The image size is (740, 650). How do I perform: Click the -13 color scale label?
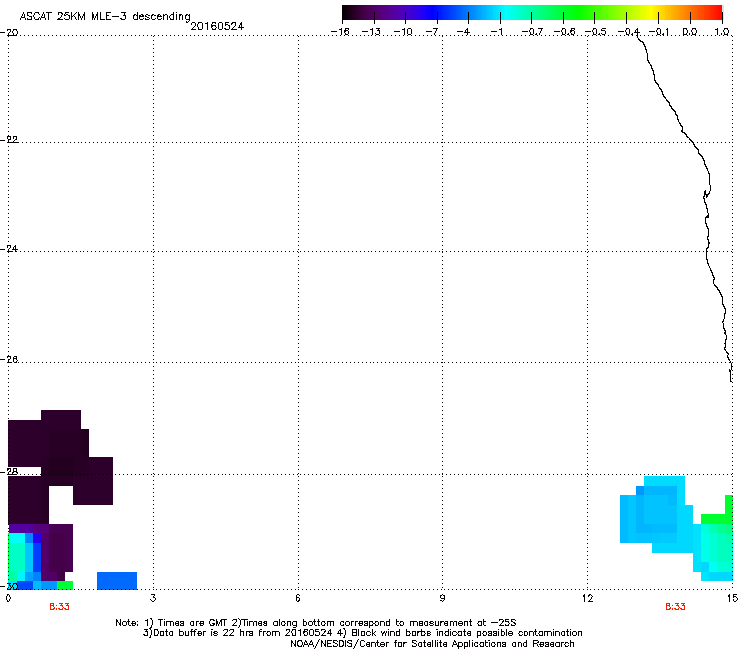pyautogui.click(x=371, y=32)
